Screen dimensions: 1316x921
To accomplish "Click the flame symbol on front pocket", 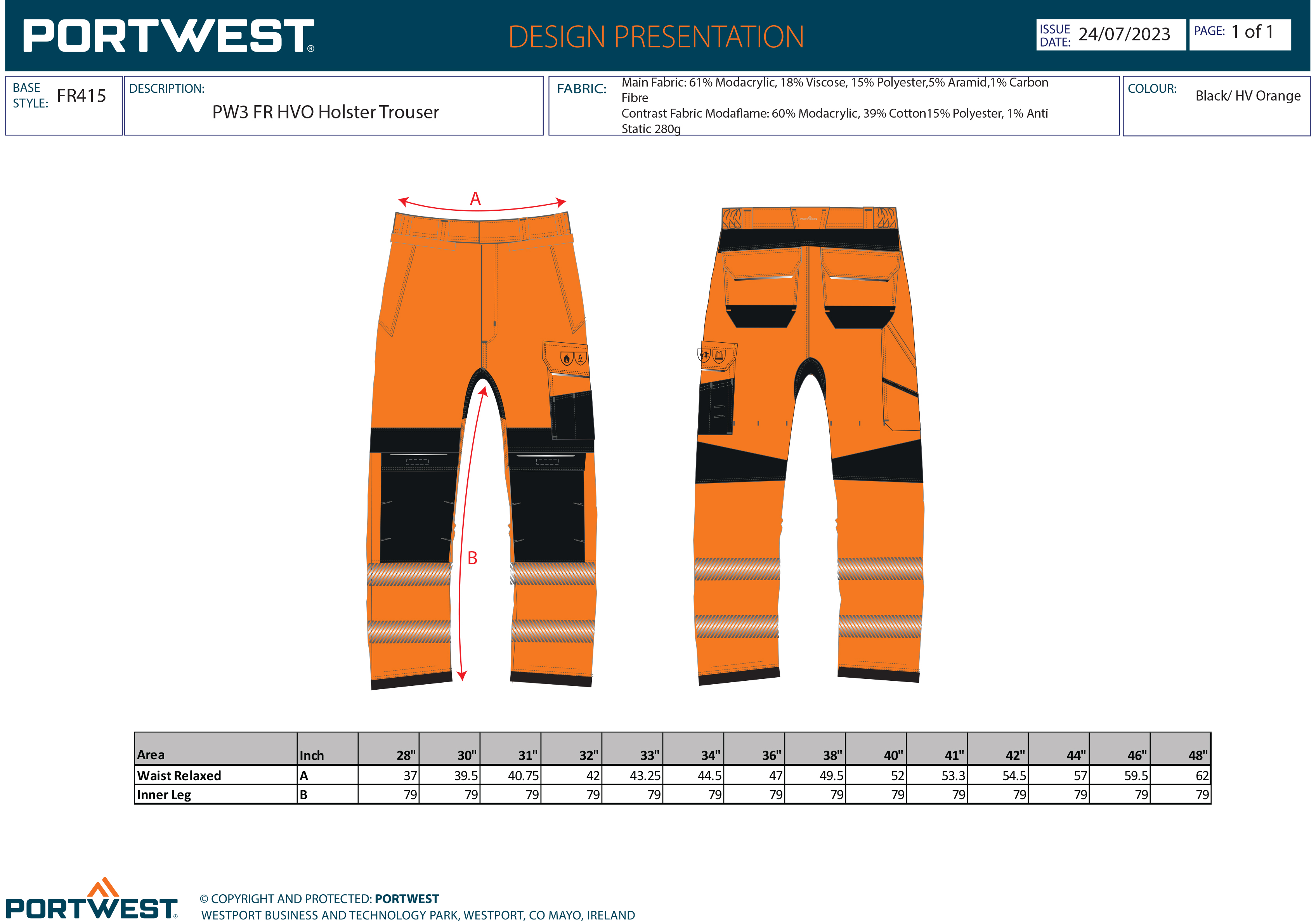I will 566,359.
